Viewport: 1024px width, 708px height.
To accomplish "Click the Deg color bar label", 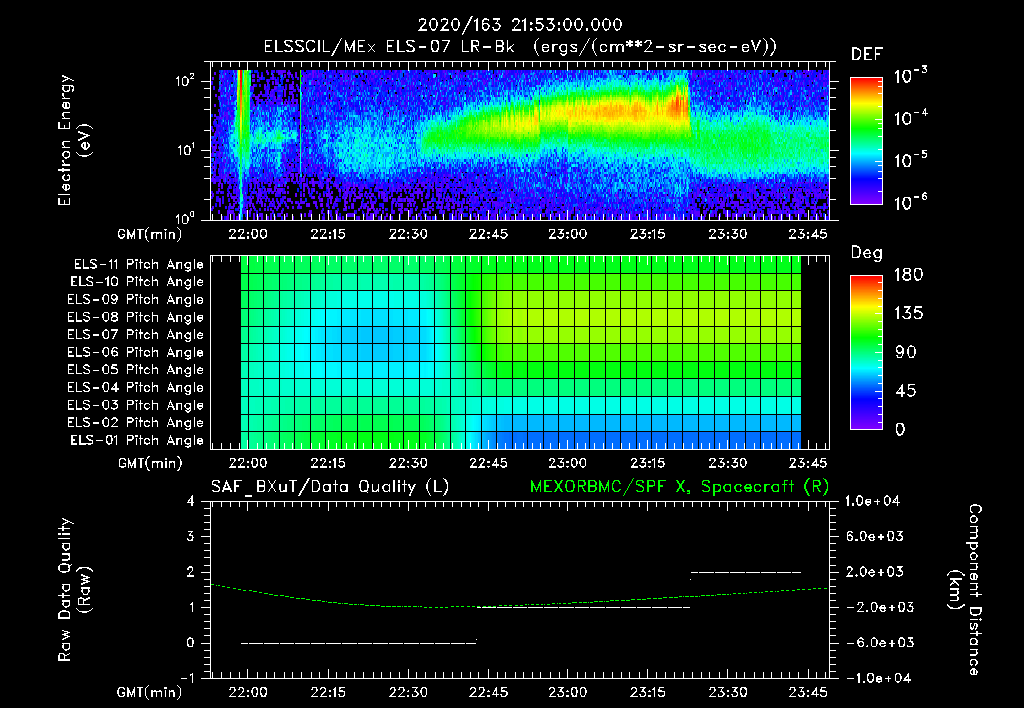I will click(x=867, y=253).
